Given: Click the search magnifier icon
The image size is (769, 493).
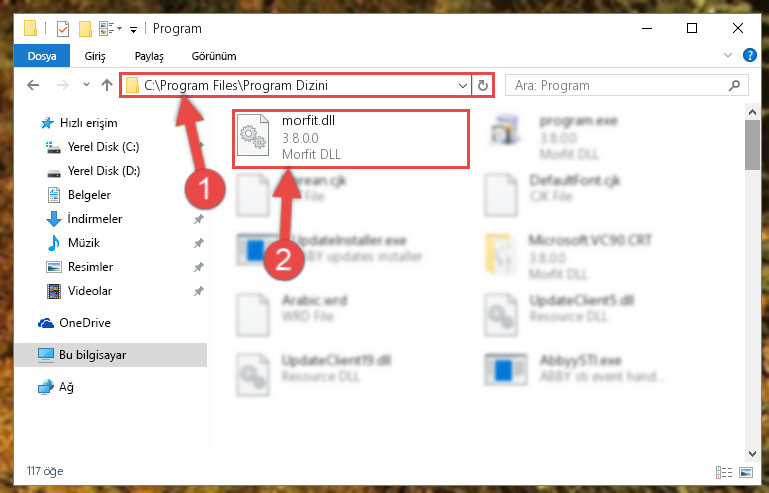Looking at the screenshot, I should pyautogui.click(x=734, y=86).
